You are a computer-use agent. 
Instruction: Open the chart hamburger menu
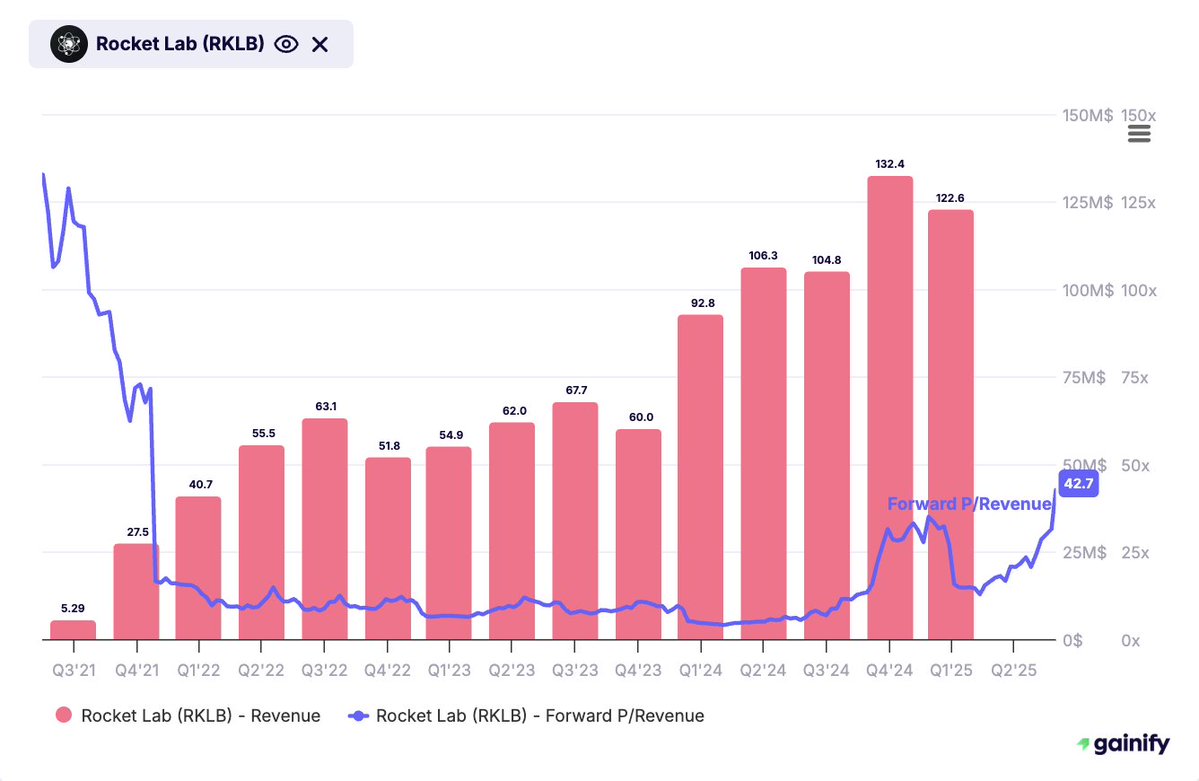(1139, 135)
